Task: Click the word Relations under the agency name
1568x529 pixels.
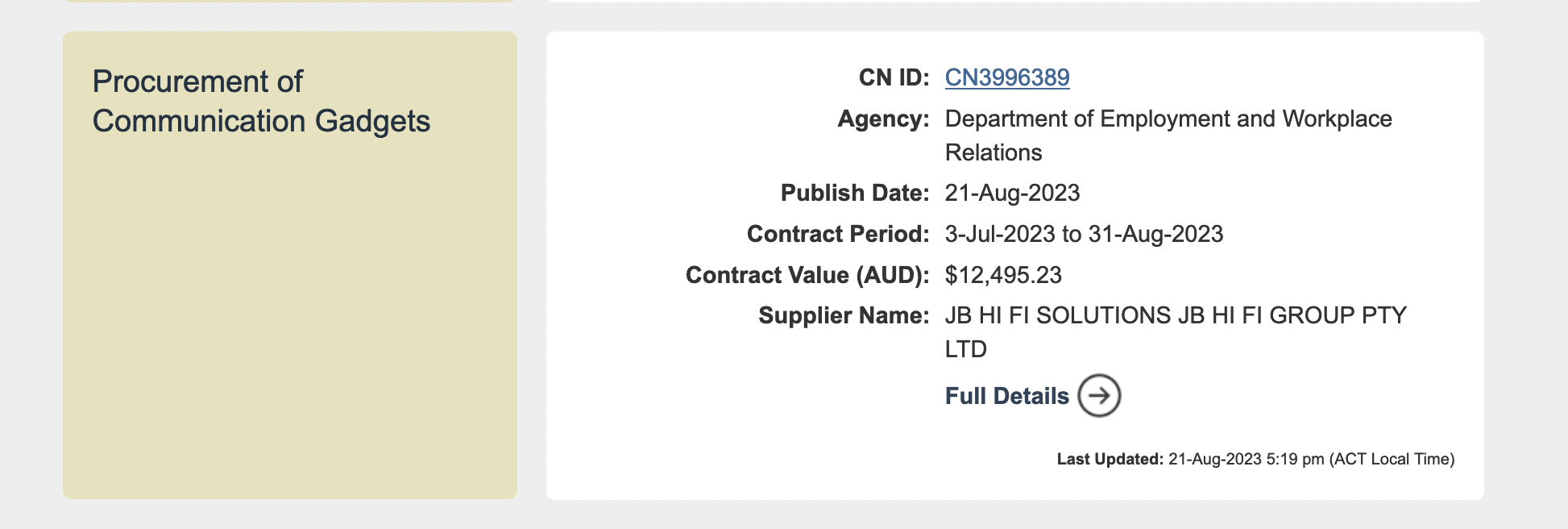Action: coord(993,152)
